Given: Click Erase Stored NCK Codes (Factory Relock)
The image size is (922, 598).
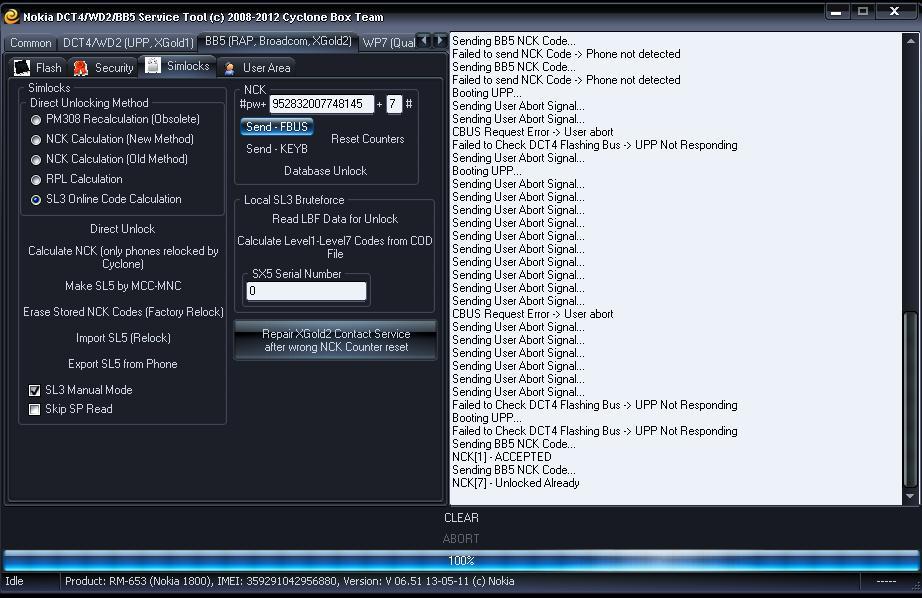Looking at the screenshot, I should click(x=123, y=312).
